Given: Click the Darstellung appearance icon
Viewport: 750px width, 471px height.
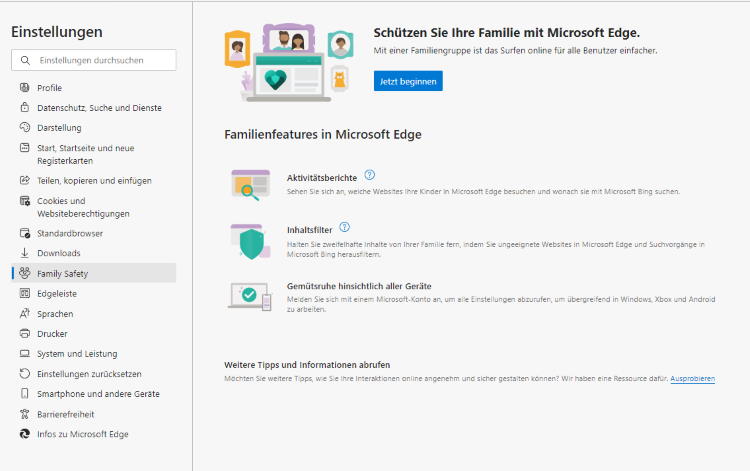Looking at the screenshot, I should 25,128.
